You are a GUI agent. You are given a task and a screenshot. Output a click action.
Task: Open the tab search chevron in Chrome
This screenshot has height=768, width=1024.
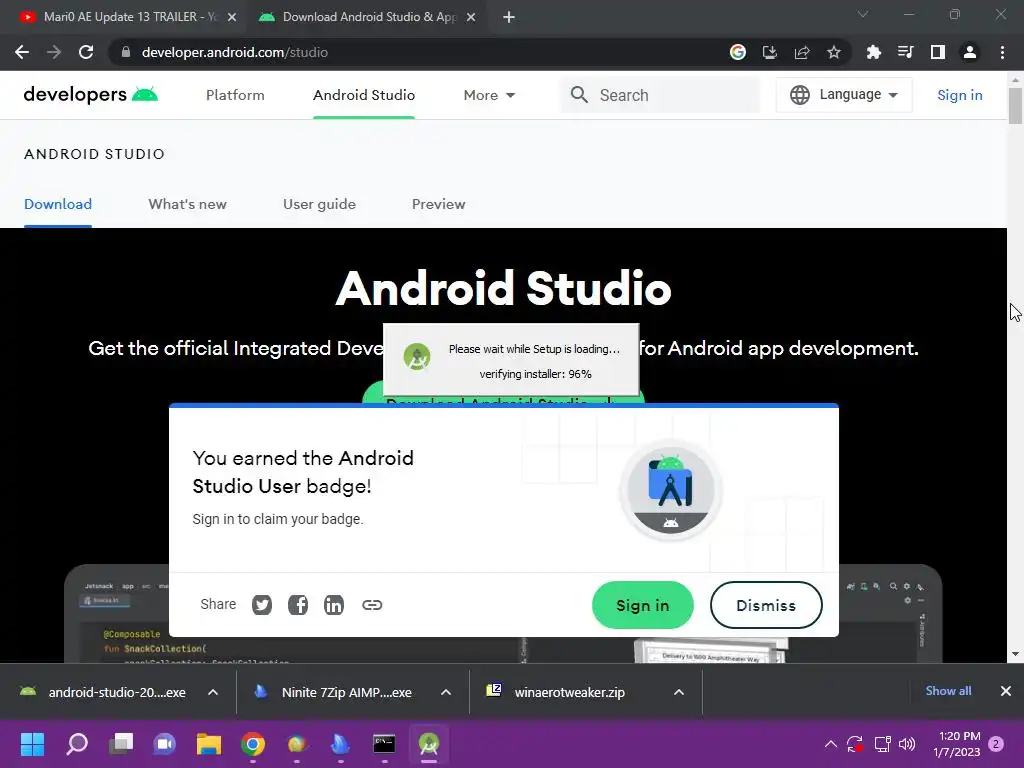[863, 14]
